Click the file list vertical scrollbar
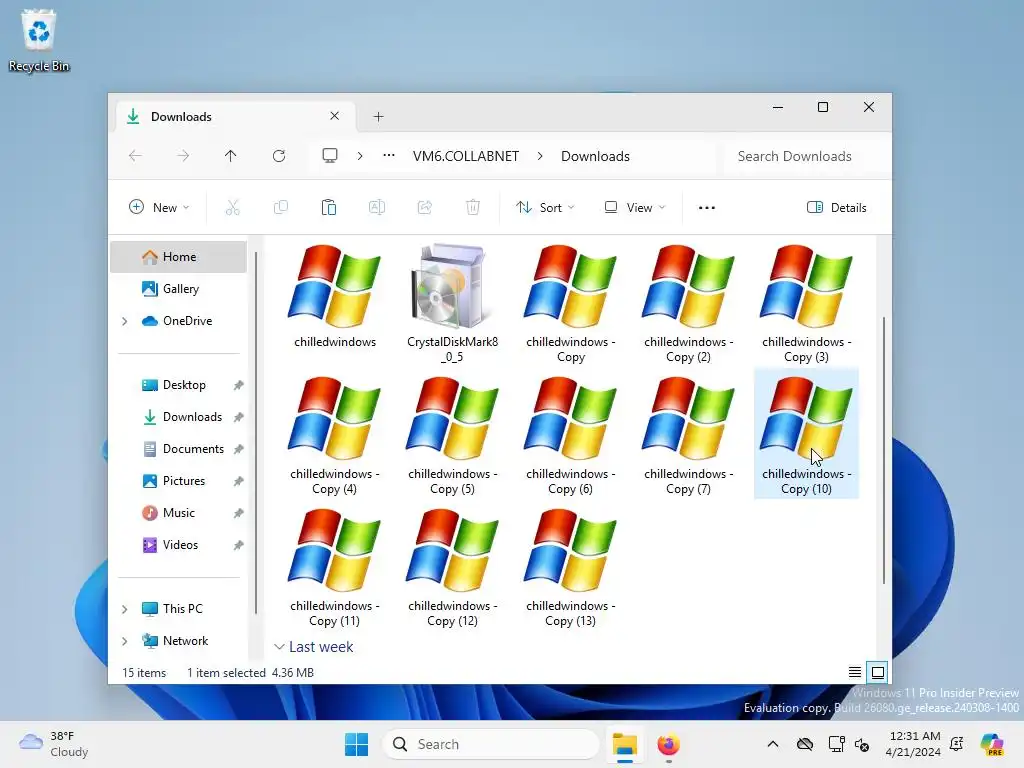The height and width of the screenshot is (768, 1024). pyautogui.click(x=884, y=450)
